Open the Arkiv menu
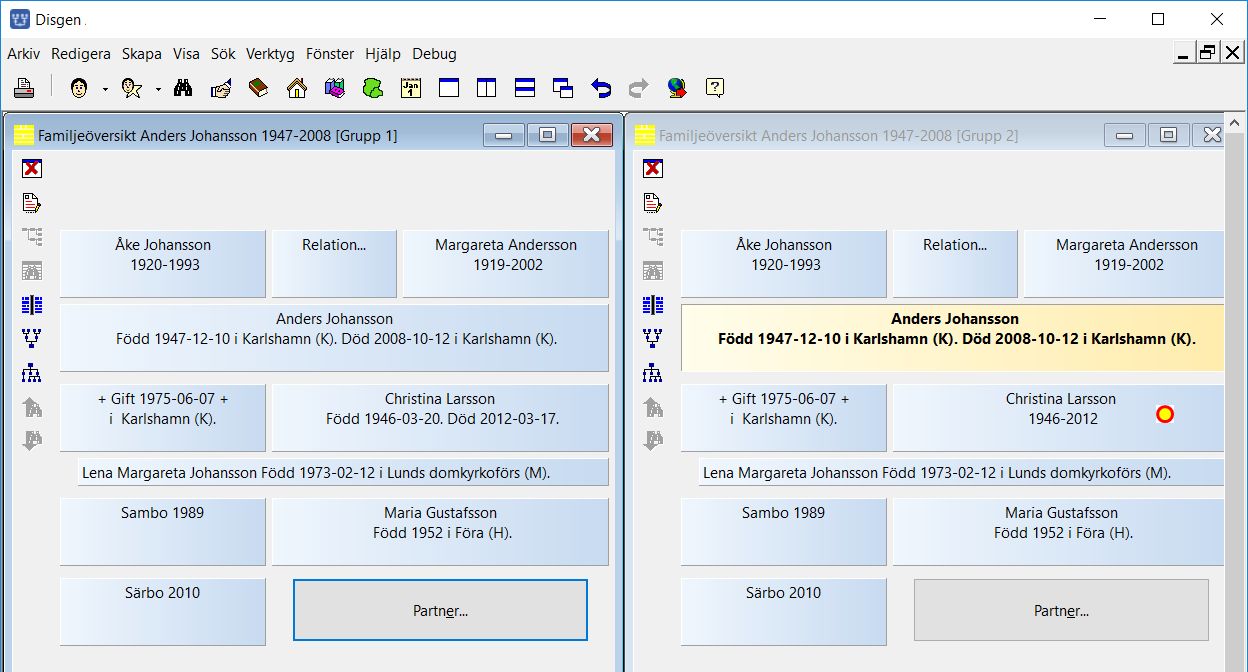Image resolution: width=1248 pixels, height=672 pixels. pos(24,54)
